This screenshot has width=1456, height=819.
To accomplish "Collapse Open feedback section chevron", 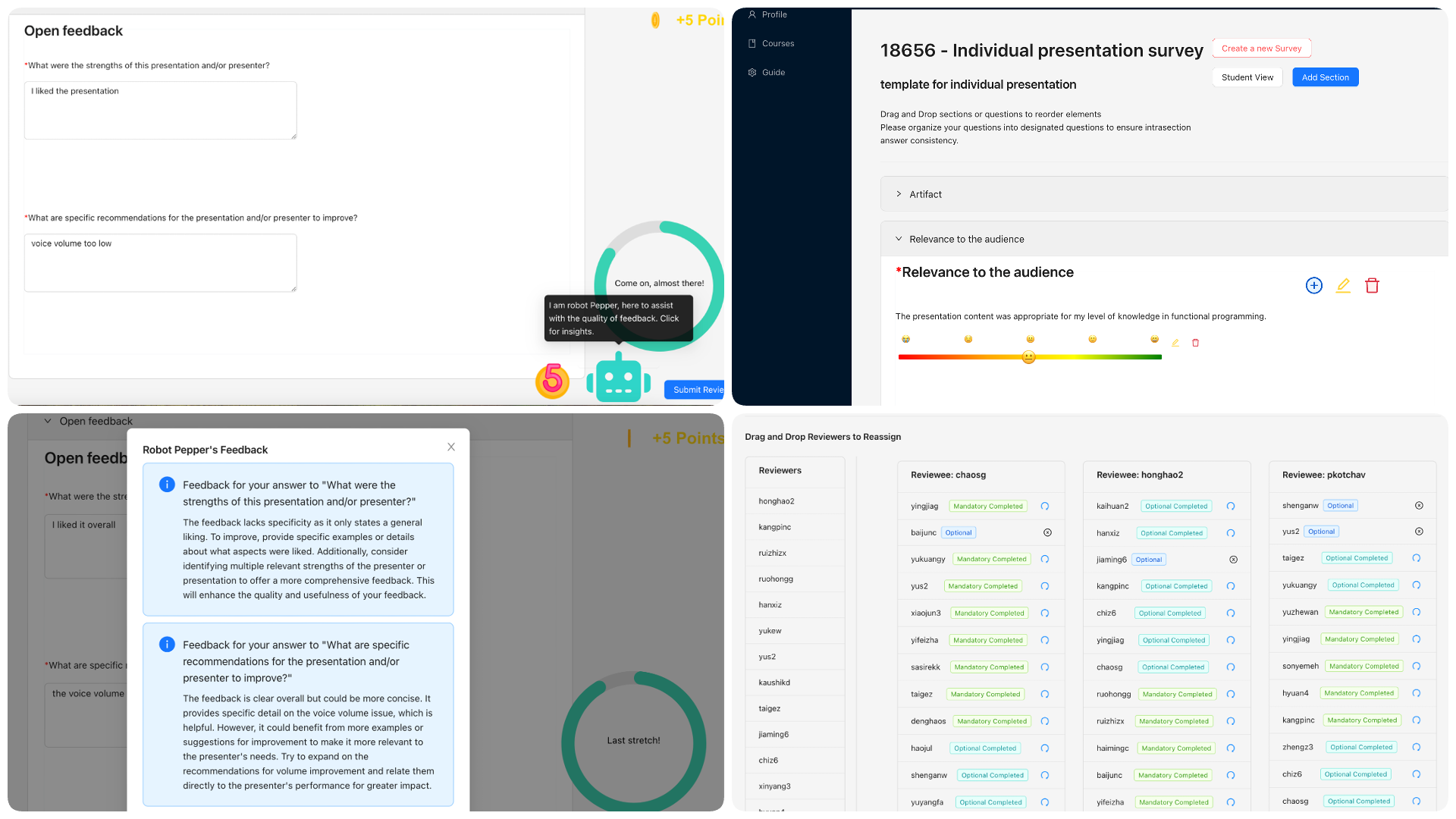I will [x=48, y=421].
